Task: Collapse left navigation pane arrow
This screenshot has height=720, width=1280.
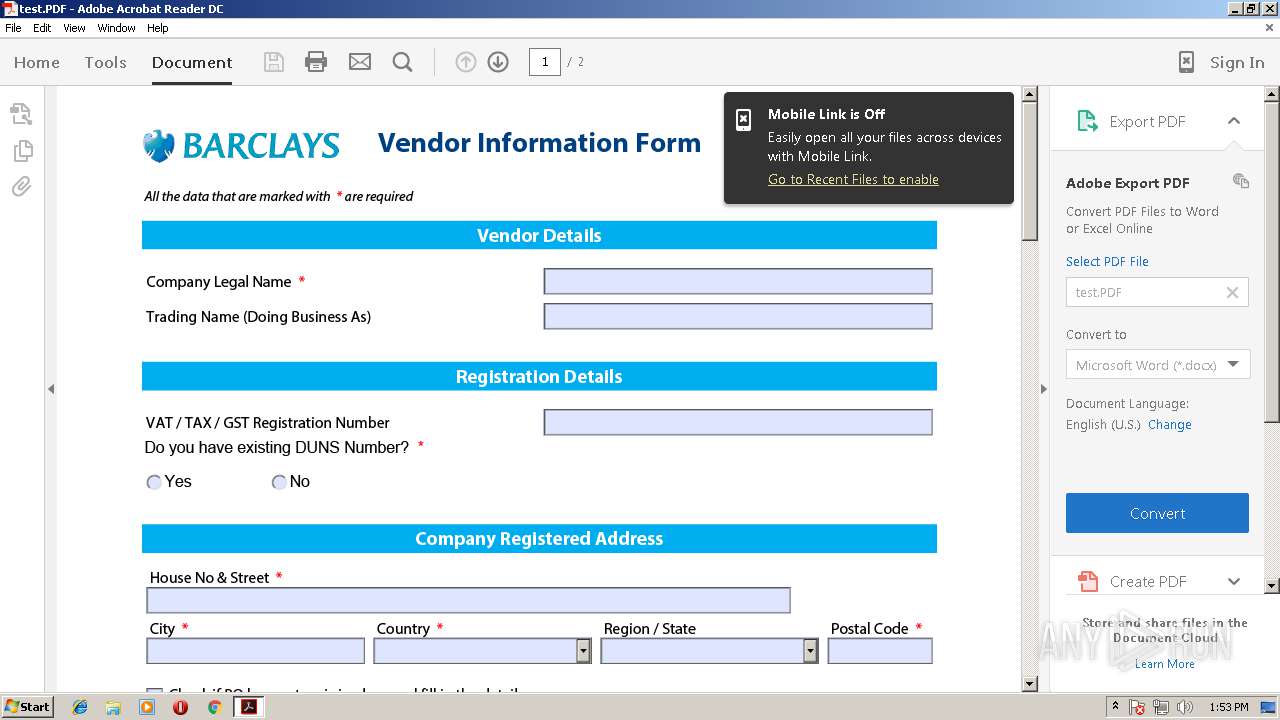Action: (x=51, y=389)
